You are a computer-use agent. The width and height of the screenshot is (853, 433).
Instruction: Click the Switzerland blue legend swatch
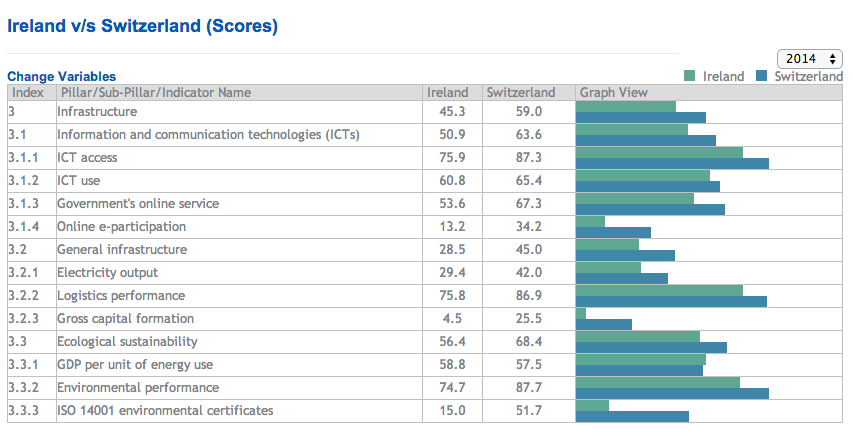(x=761, y=76)
